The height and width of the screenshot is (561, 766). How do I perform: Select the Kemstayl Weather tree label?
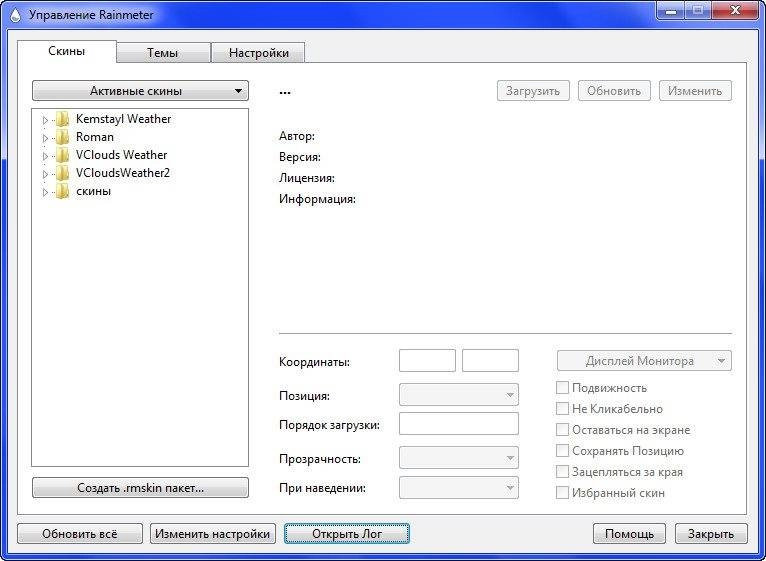(x=123, y=119)
